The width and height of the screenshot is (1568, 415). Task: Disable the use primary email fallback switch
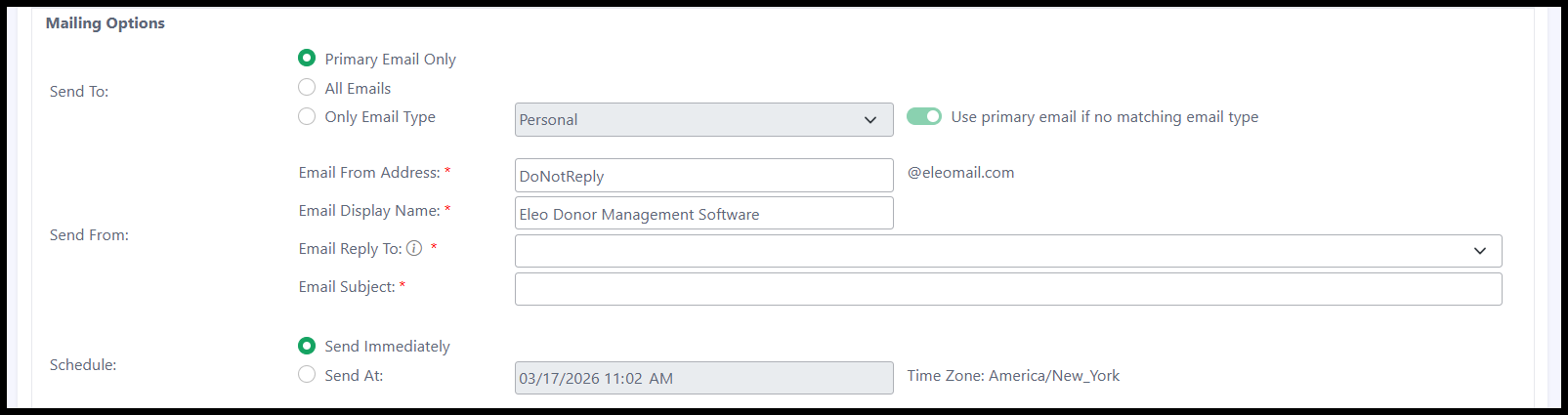pyautogui.click(x=923, y=116)
